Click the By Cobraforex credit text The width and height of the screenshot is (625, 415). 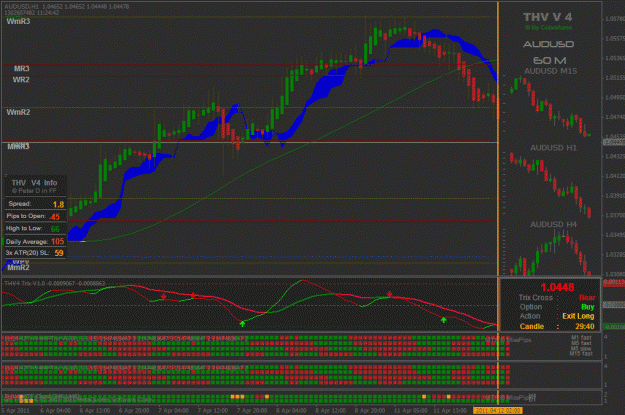point(548,28)
